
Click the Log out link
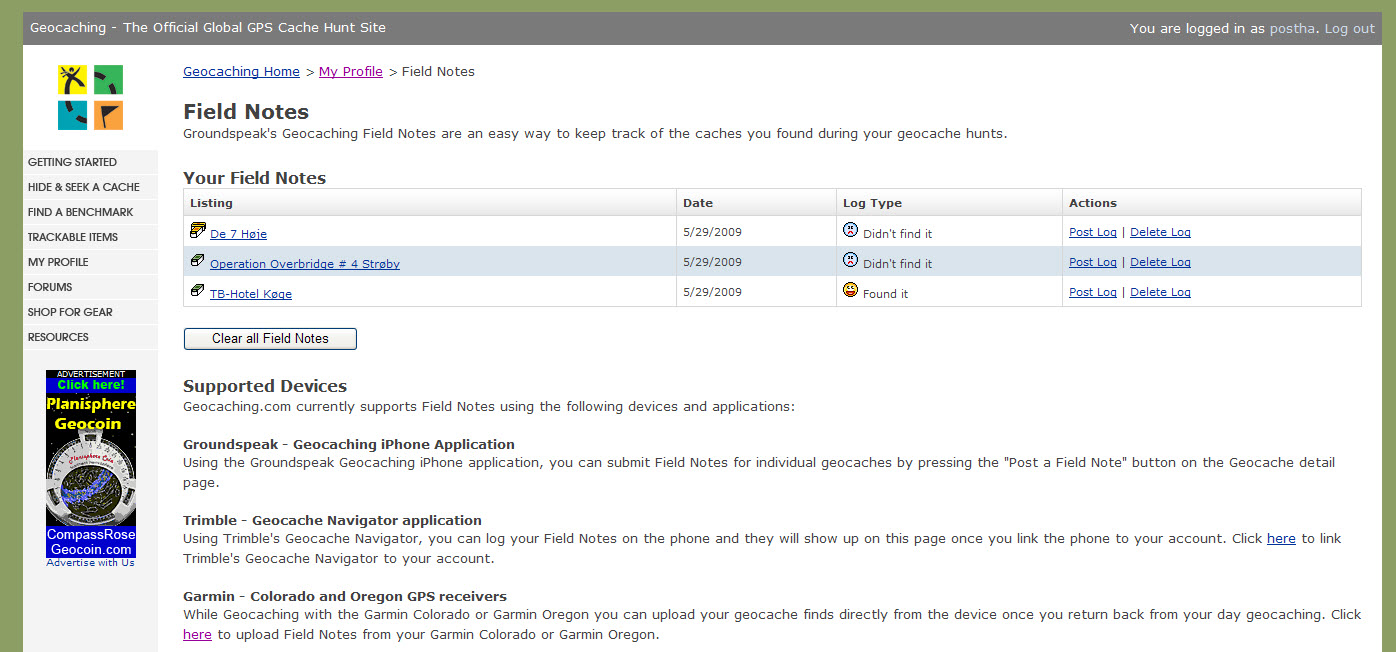coord(1349,28)
